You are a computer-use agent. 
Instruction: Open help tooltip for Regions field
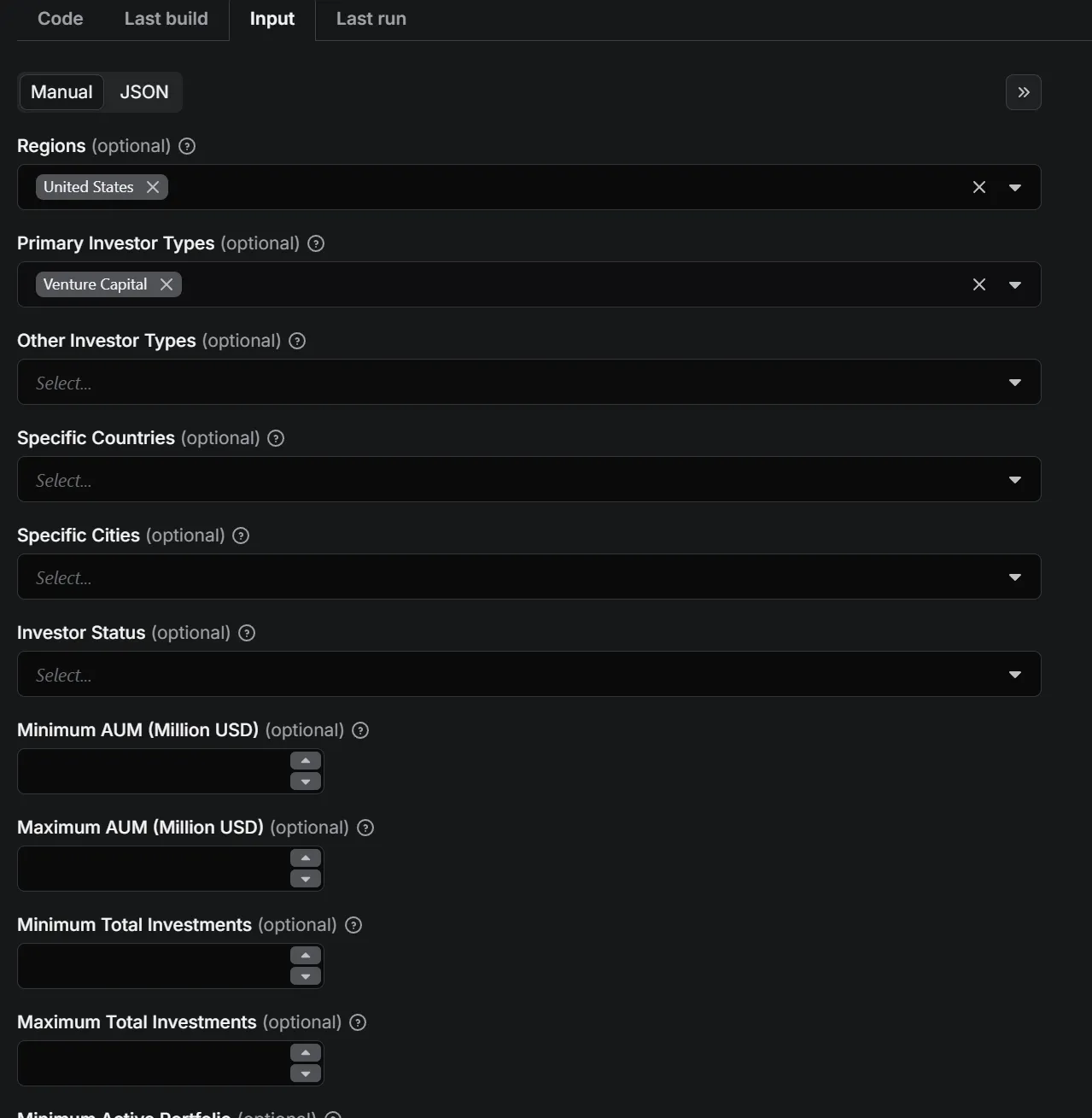[187, 146]
